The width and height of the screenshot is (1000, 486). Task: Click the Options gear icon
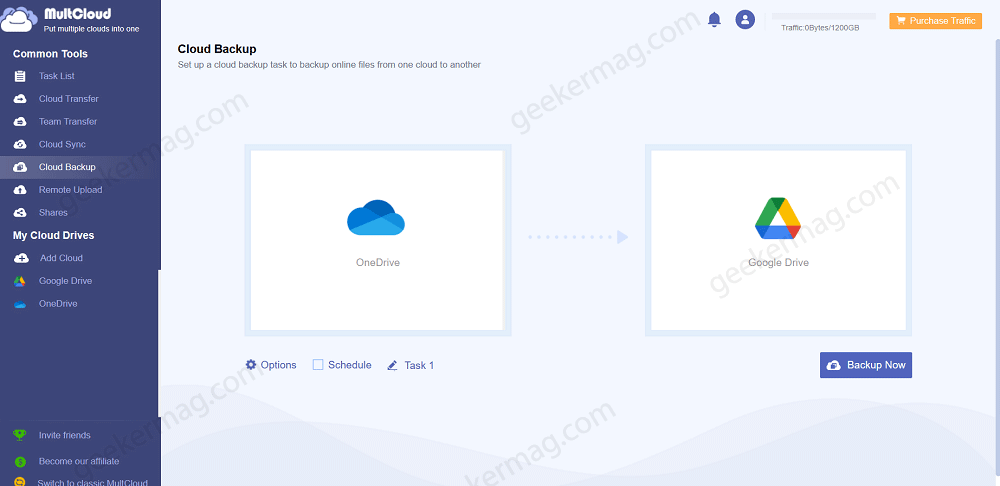pyautogui.click(x=251, y=365)
